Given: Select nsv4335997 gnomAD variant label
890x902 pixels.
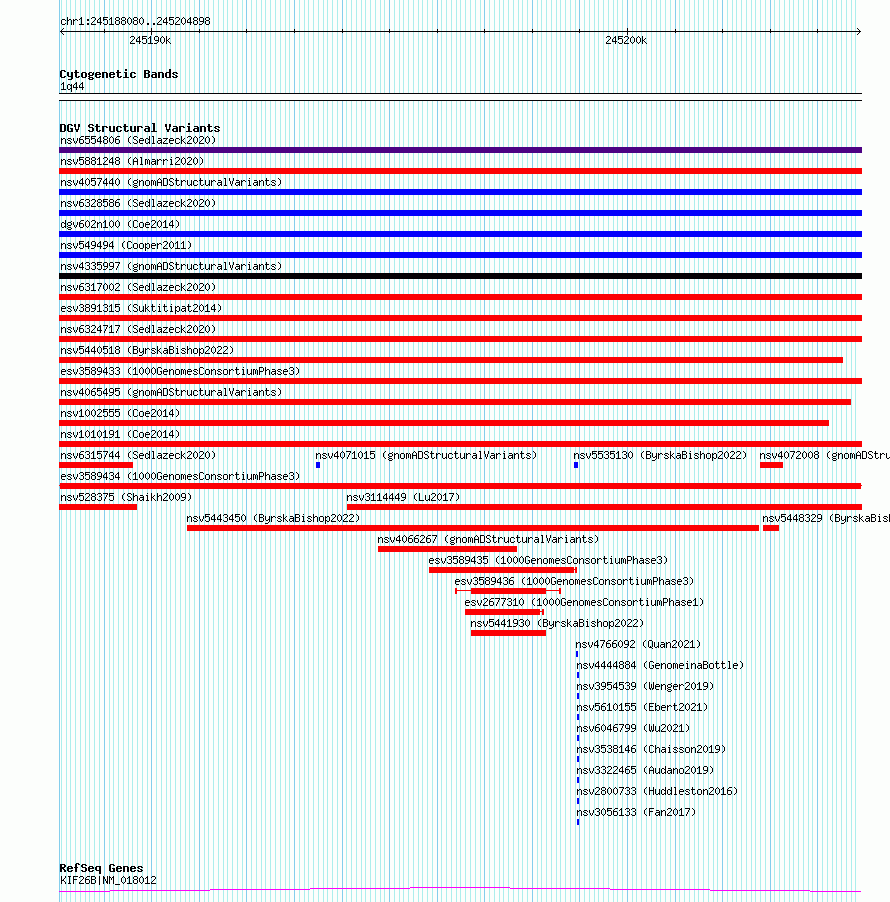Looking at the screenshot, I should (x=171, y=266).
